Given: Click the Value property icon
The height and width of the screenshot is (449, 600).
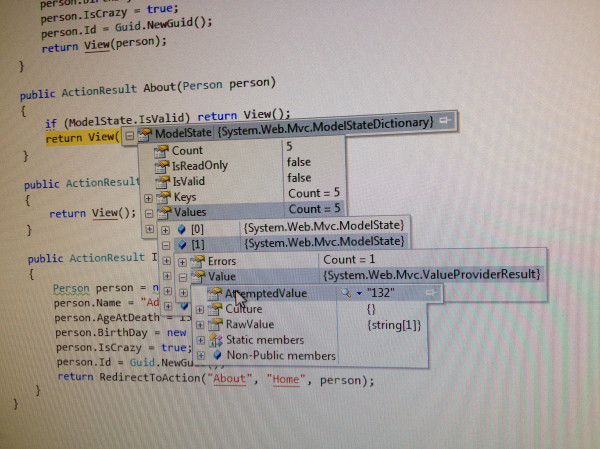Looking at the screenshot, I should [x=199, y=276].
